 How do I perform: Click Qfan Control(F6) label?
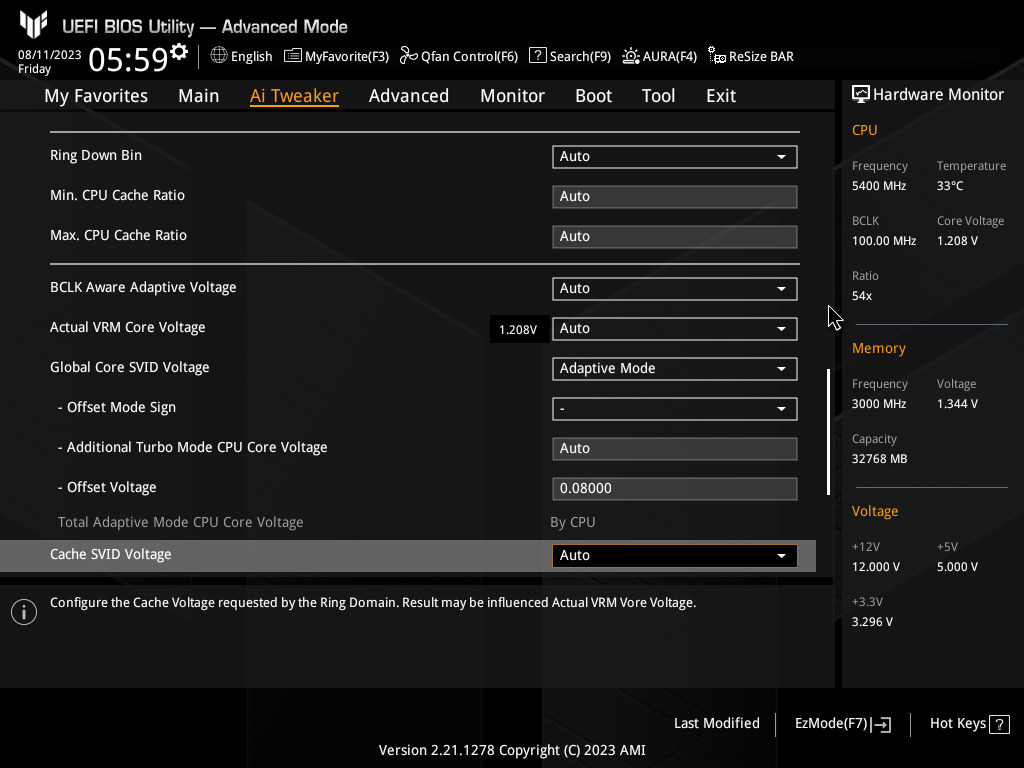(469, 57)
